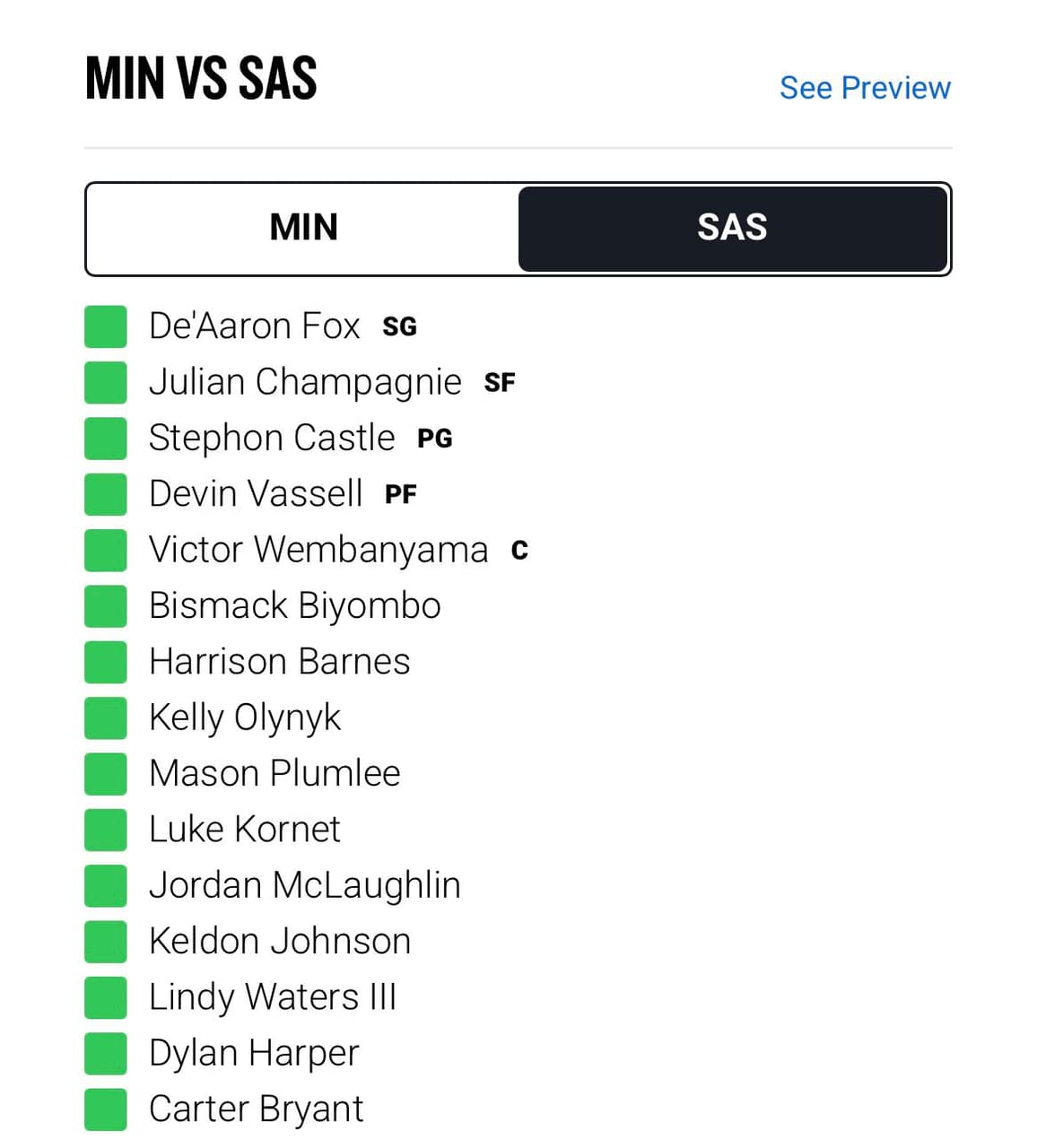Open Keldon Johnson player entry
This screenshot has height=1148, width=1037.
coord(280,941)
